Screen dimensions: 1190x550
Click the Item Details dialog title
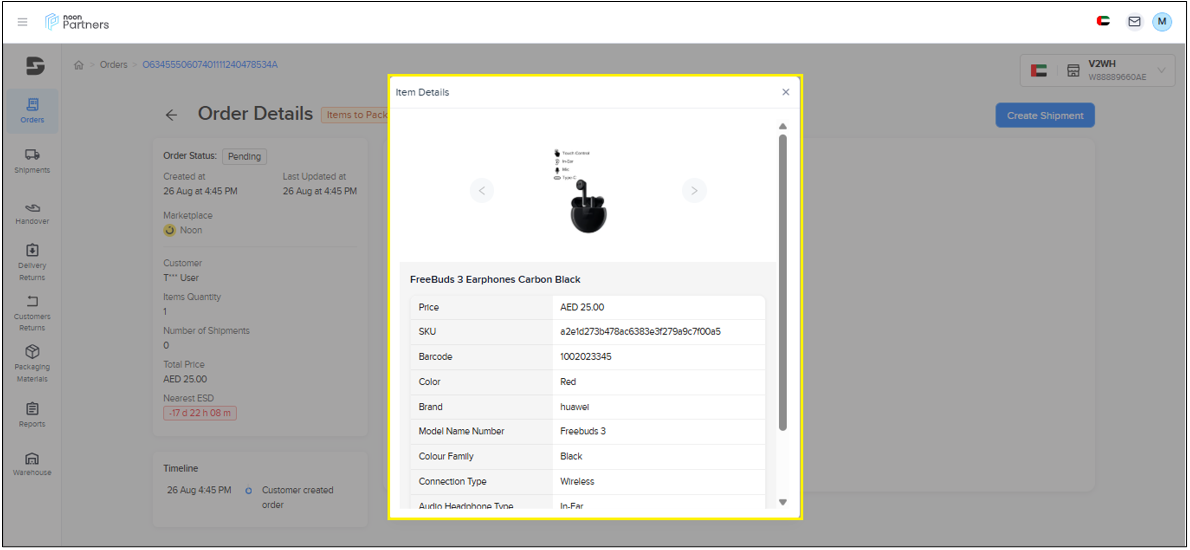click(x=423, y=92)
